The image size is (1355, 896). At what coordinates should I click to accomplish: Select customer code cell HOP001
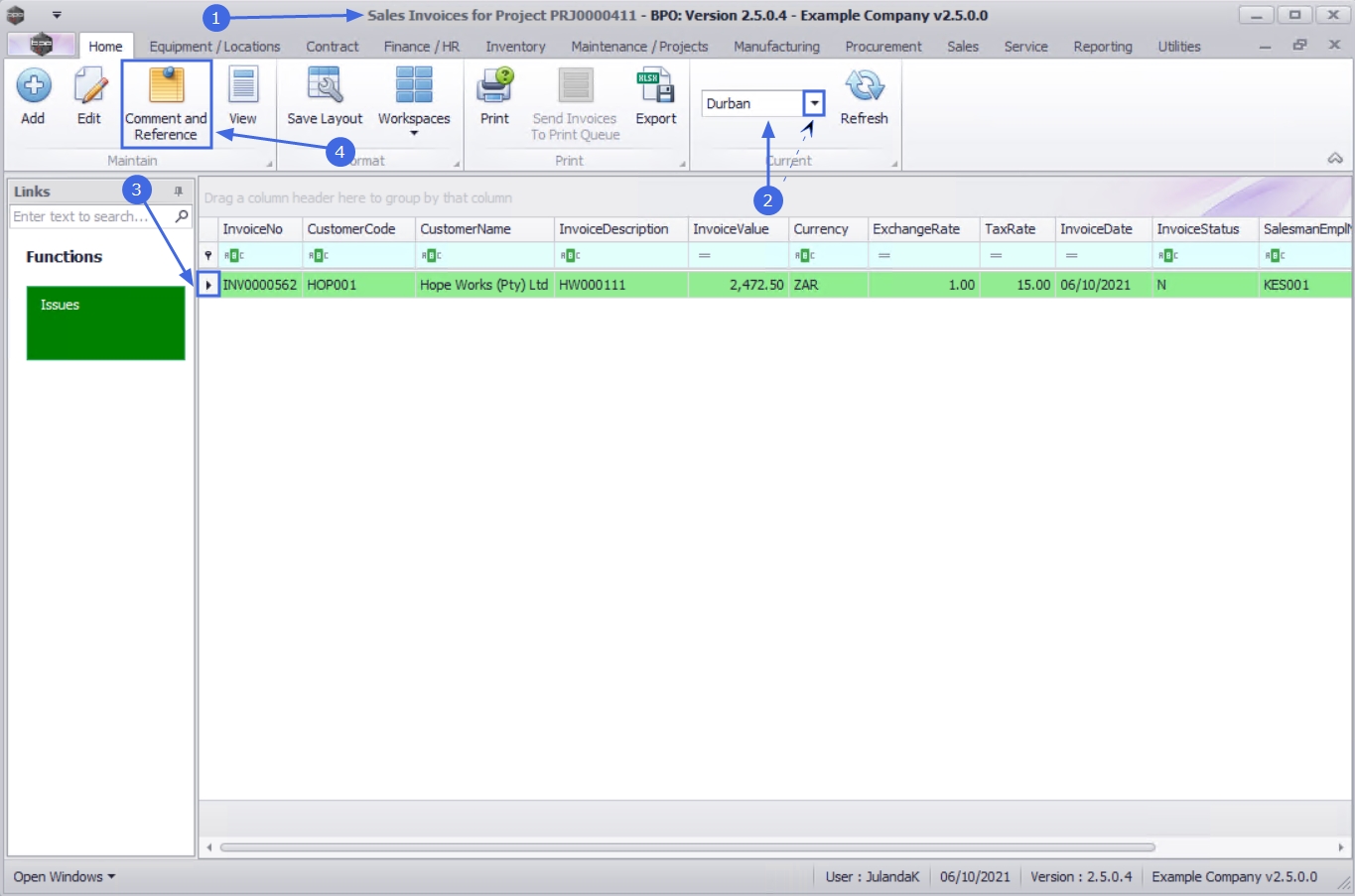click(x=358, y=285)
